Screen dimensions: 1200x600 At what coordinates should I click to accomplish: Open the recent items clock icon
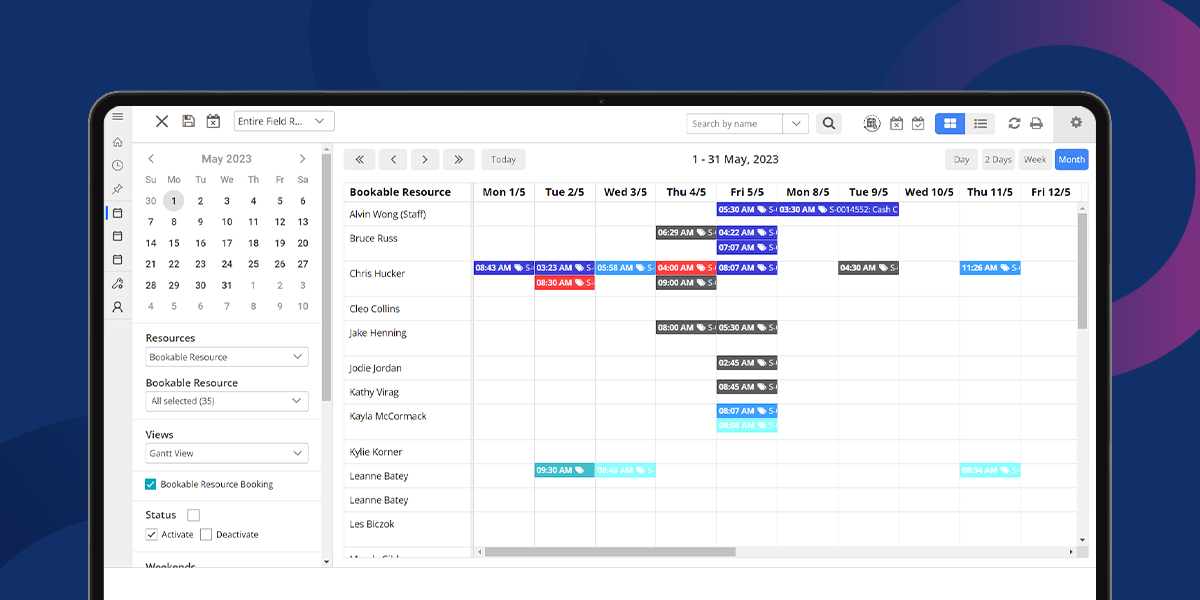(117, 165)
